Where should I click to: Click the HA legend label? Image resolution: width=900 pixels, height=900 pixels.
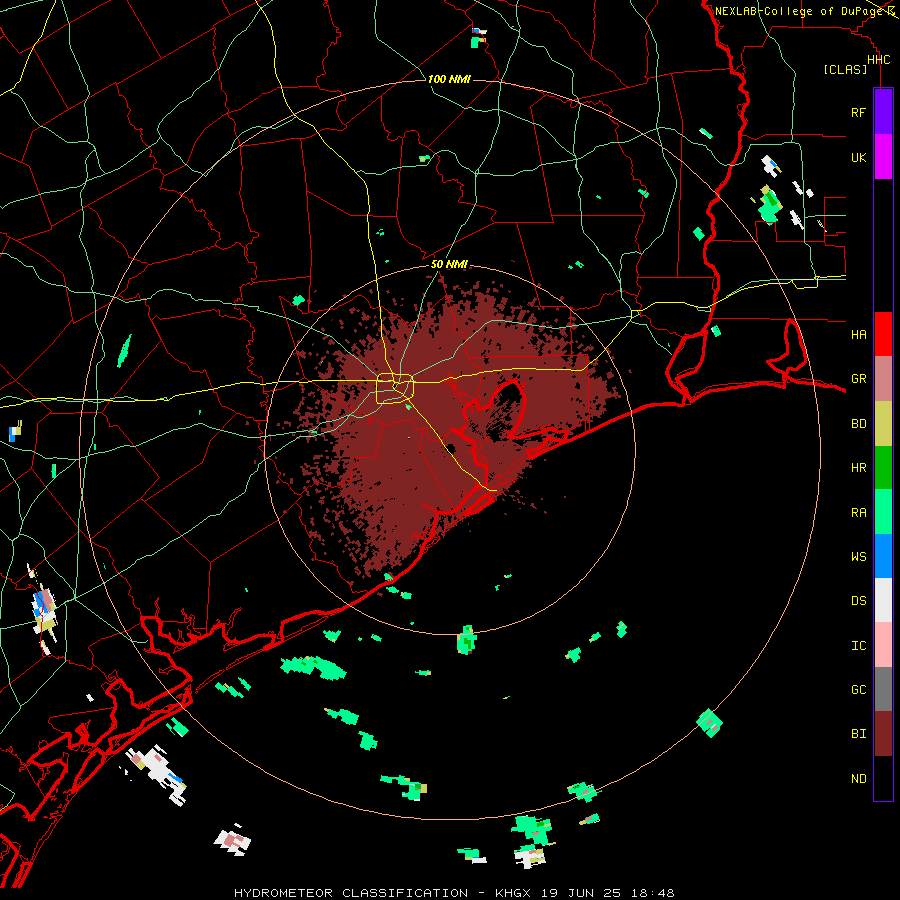tap(858, 335)
